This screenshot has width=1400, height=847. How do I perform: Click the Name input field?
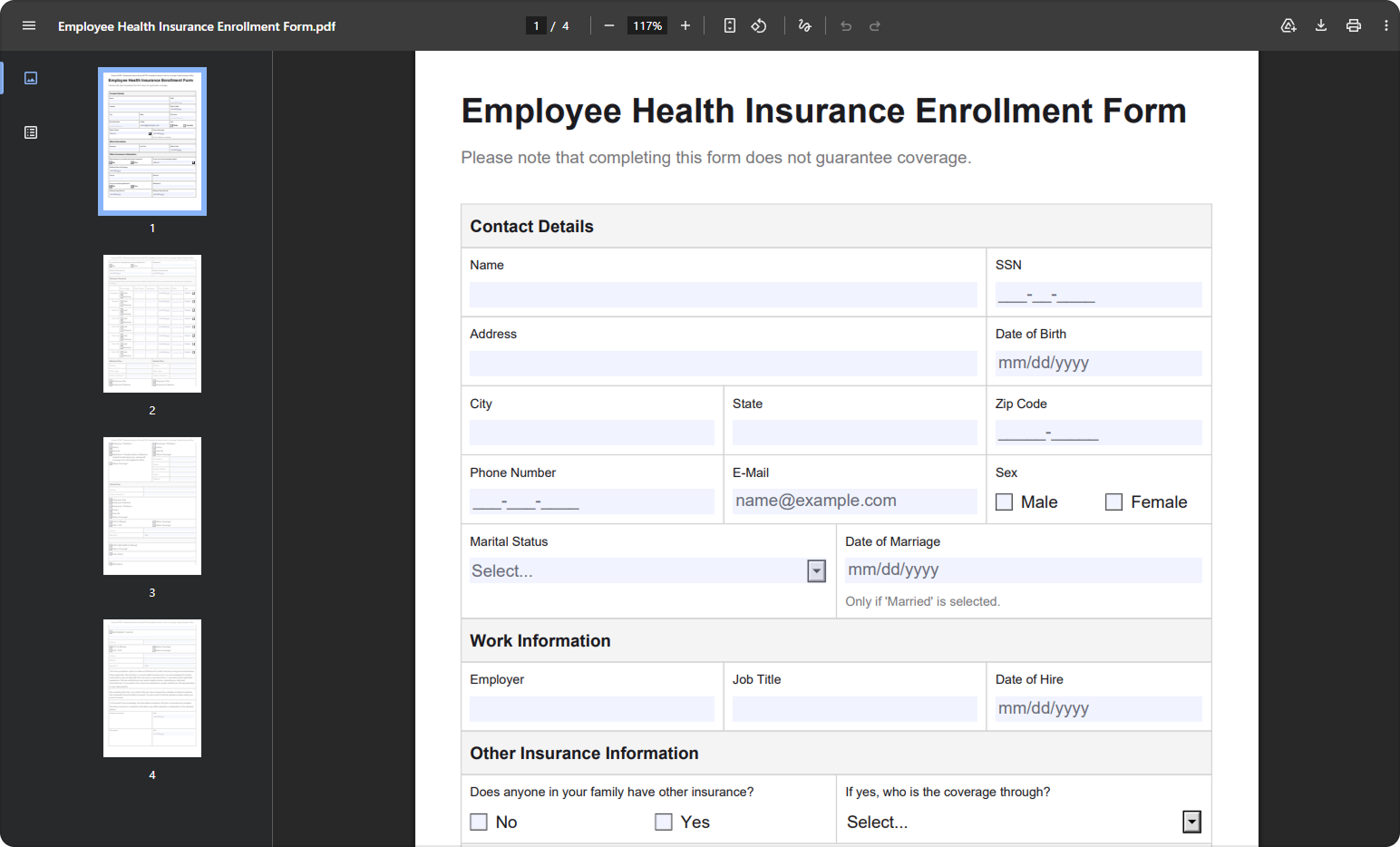tap(724, 295)
